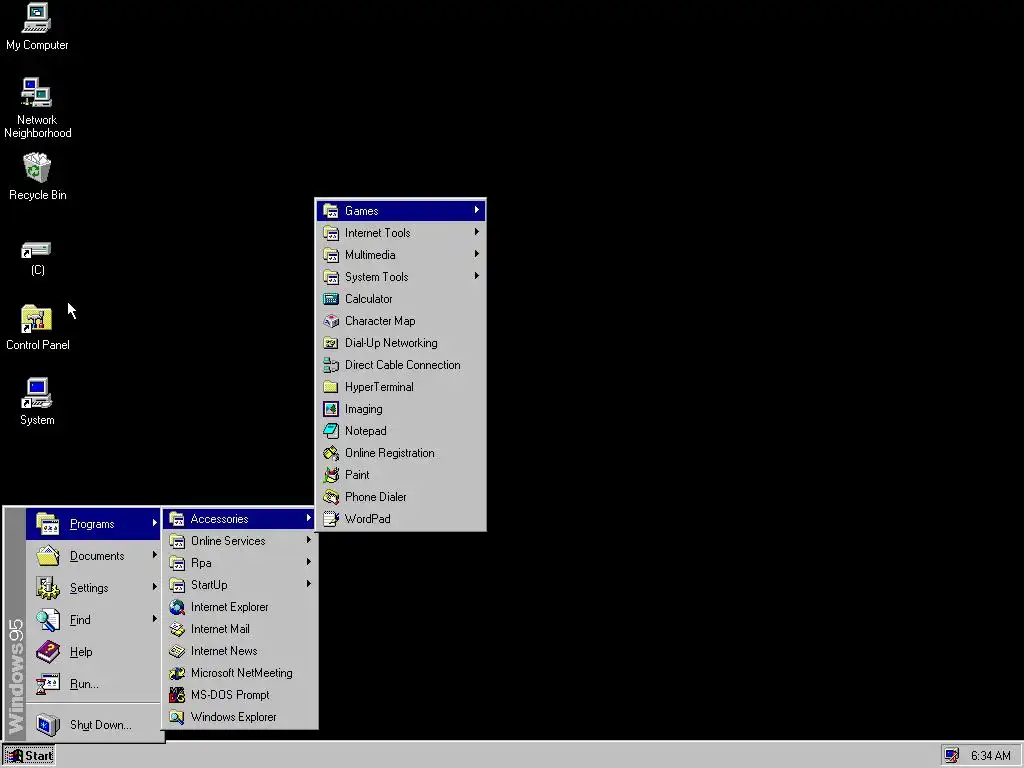Image resolution: width=1024 pixels, height=768 pixels.
Task: Choose Run... from the Start menu
Action: click(x=93, y=684)
